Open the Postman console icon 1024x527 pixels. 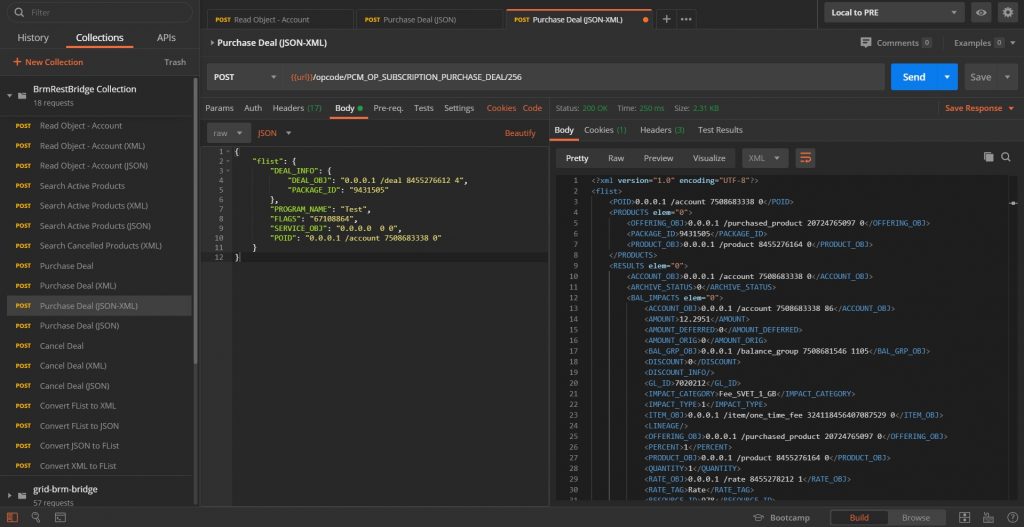pyautogui.click(x=60, y=517)
